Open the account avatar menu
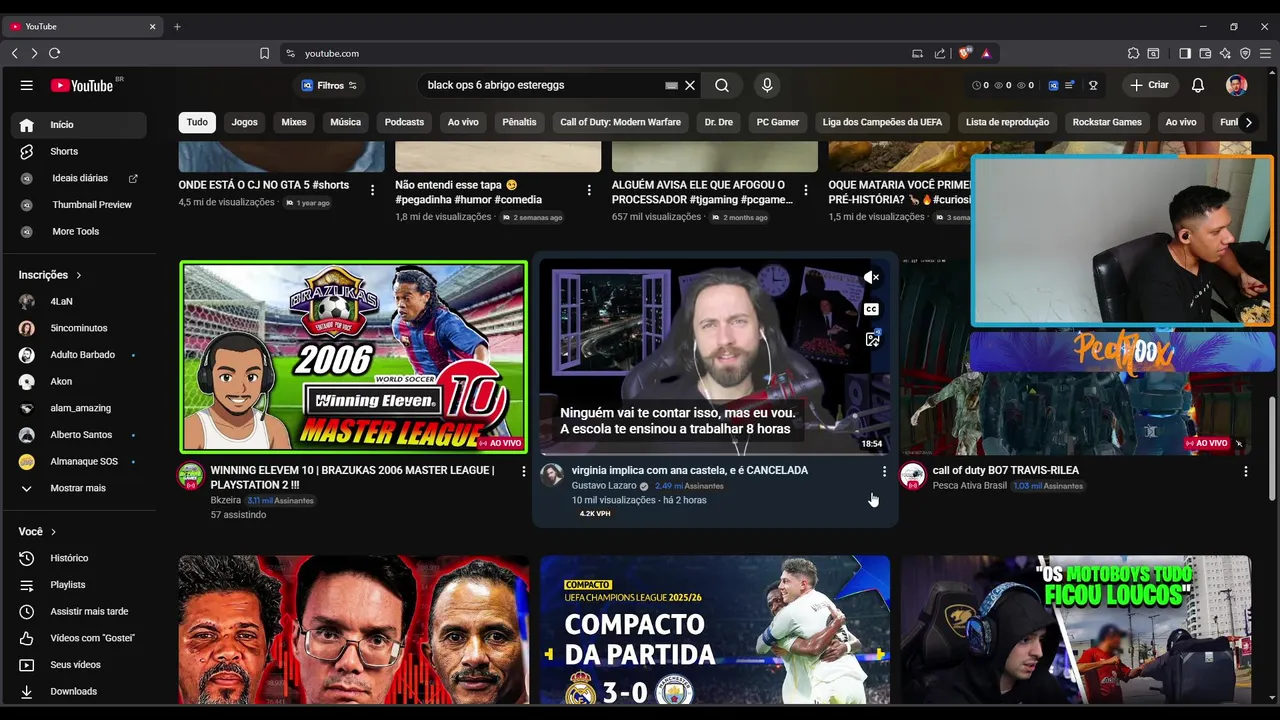1280x720 pixels. click(1237, 85)
